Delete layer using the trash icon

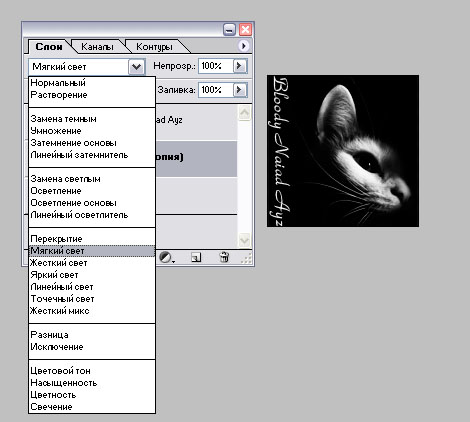click(x=224, y=257)
